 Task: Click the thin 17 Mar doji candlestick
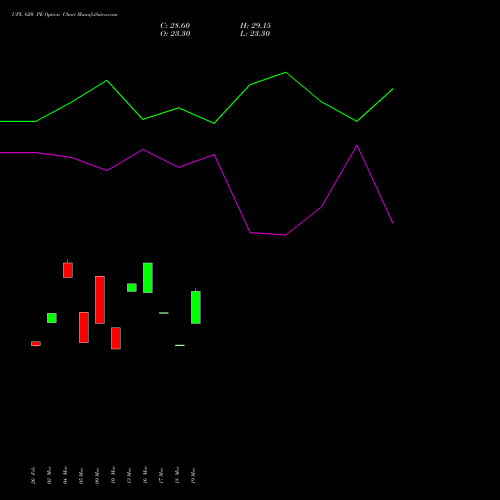(x=164, y=313)
